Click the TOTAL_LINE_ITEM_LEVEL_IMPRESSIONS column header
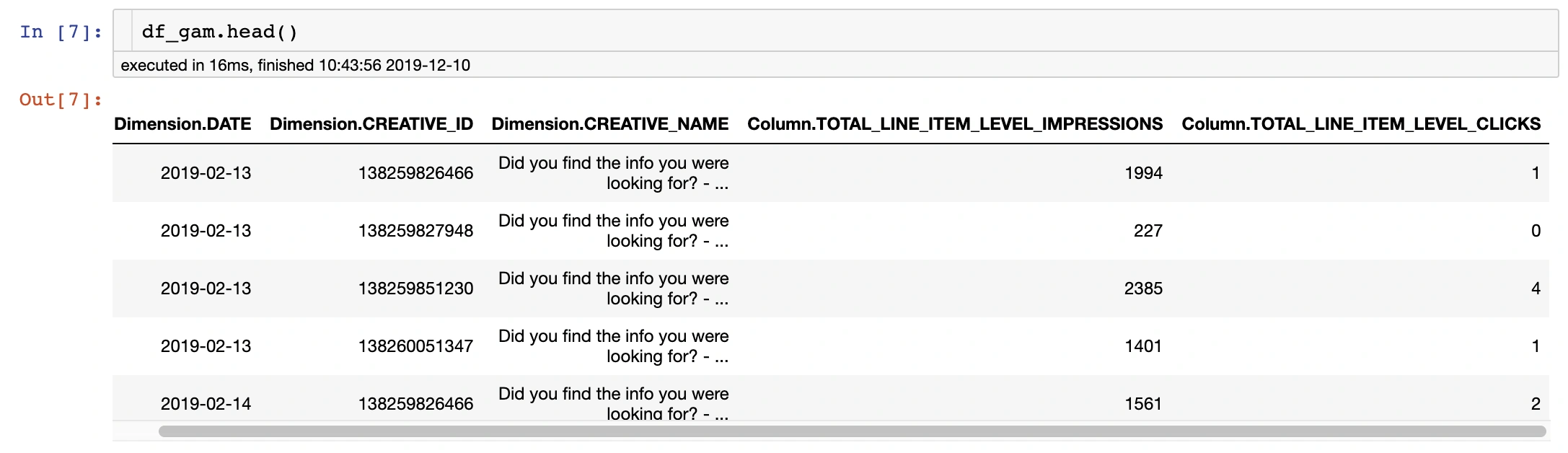This screenshot has height=453, width=1568. click(954, 124)
